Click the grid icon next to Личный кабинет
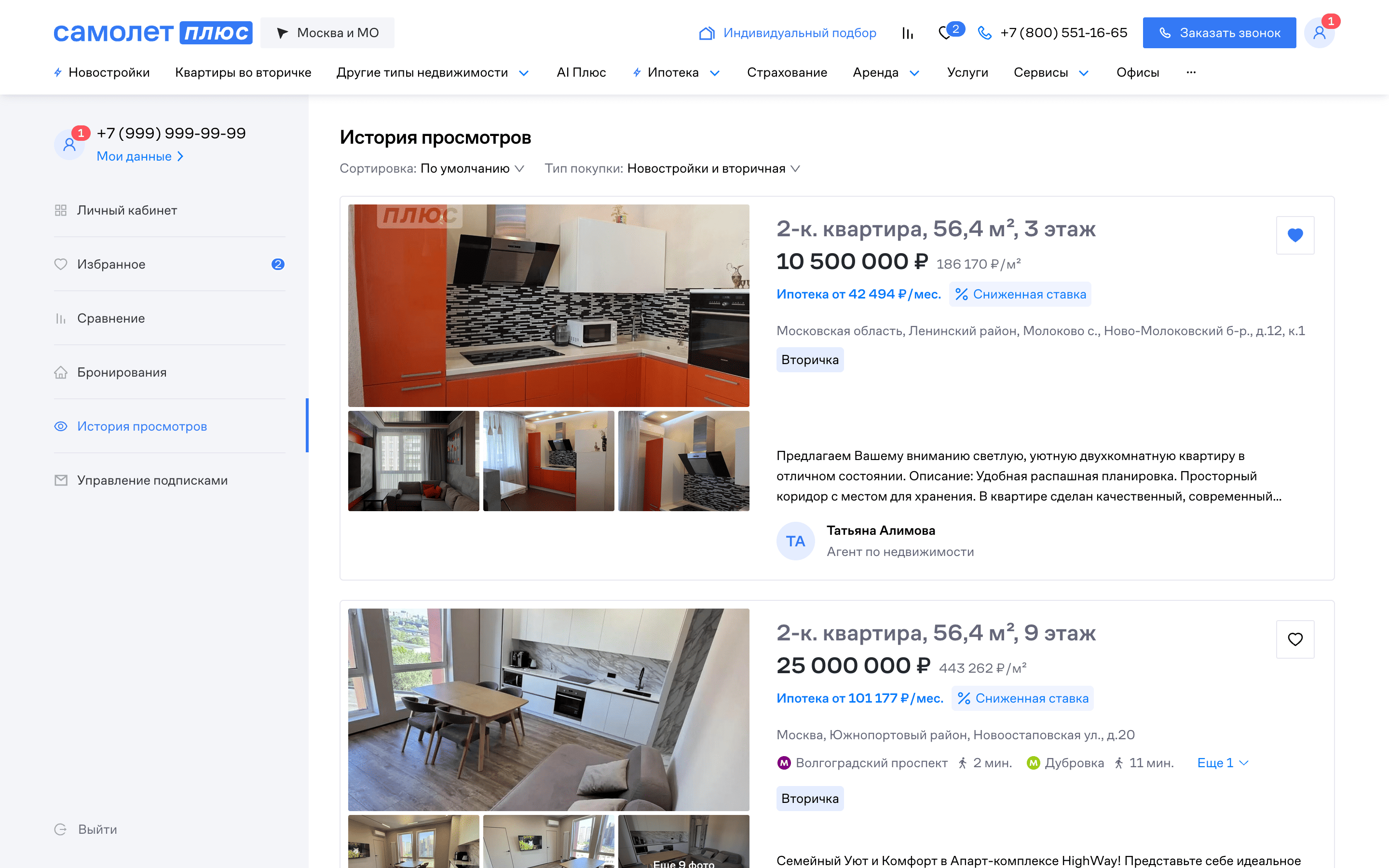This screenshot has height=868, width=1389. point(60,210)
